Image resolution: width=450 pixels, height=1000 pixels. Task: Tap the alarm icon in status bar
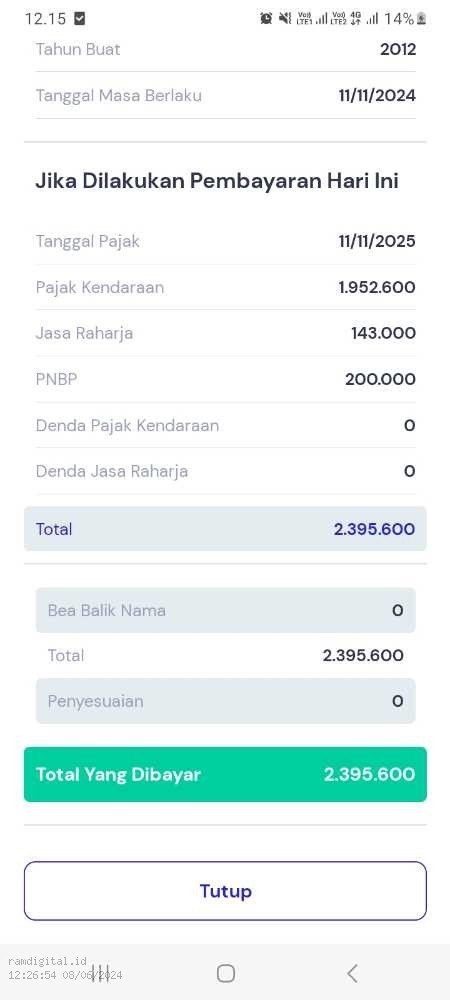click(266, 18)
